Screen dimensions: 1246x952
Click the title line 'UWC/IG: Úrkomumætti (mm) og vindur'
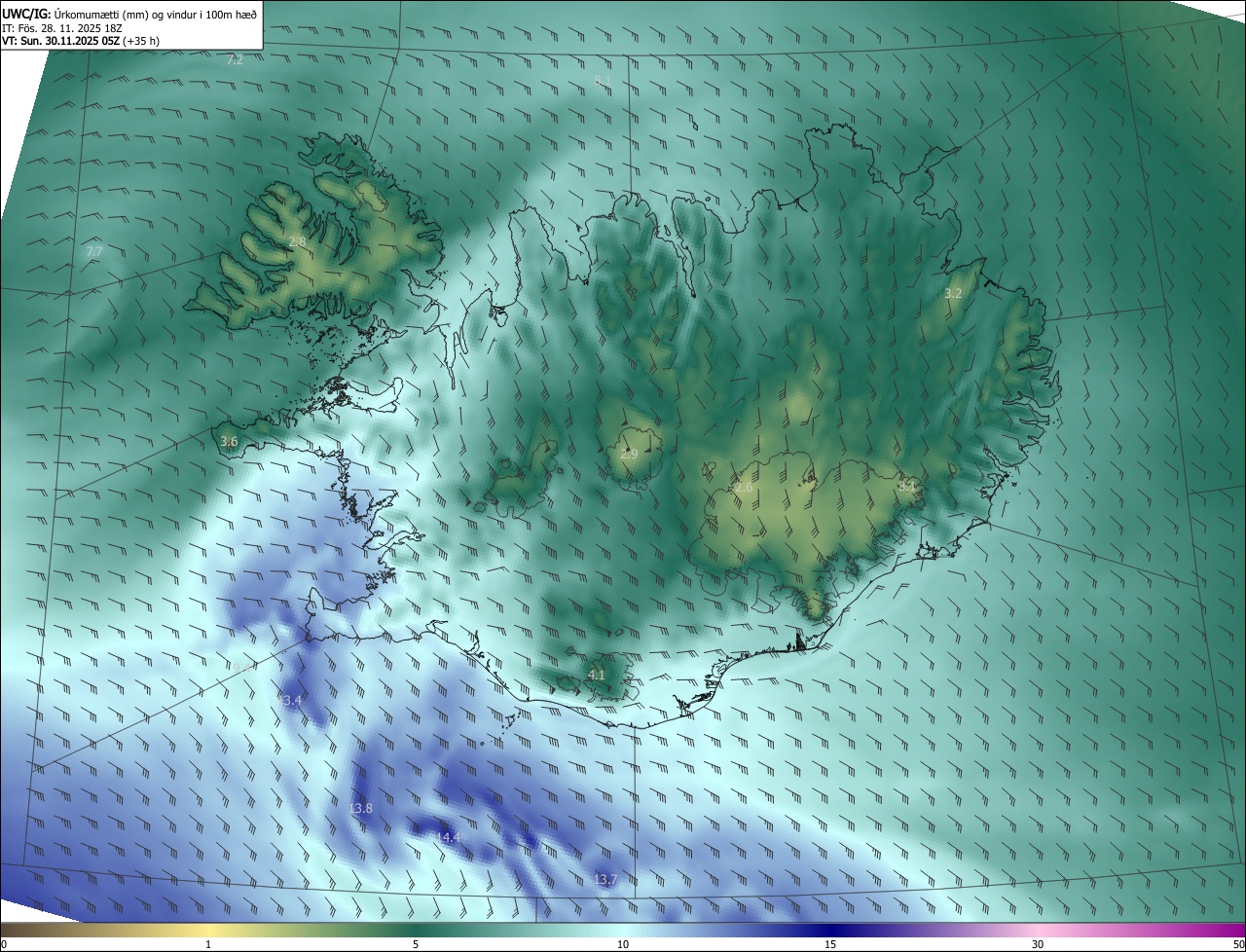[129, 13]
